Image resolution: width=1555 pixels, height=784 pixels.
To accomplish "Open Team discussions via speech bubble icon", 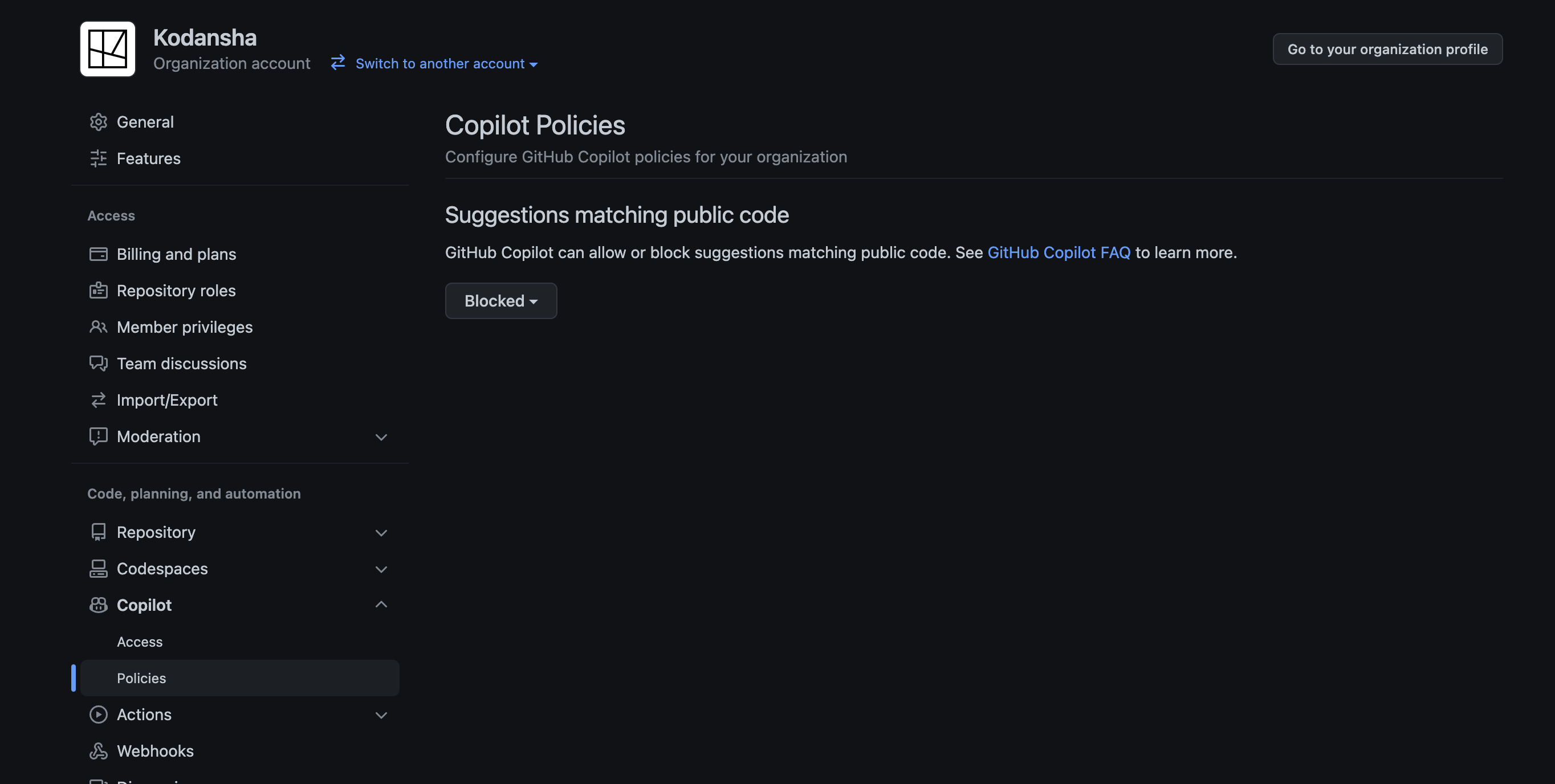I will (99, 364).
